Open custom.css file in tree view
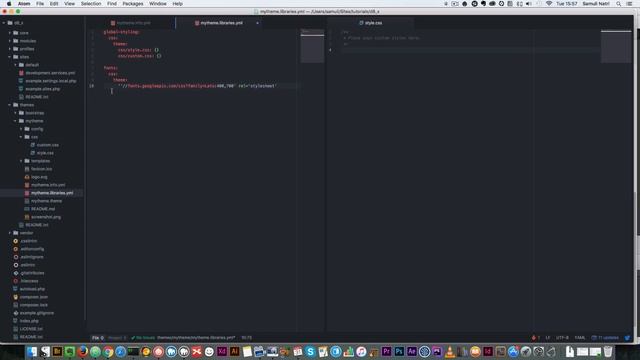The height and width of the screenshot is (360, 640). click(x=47, y=145)
